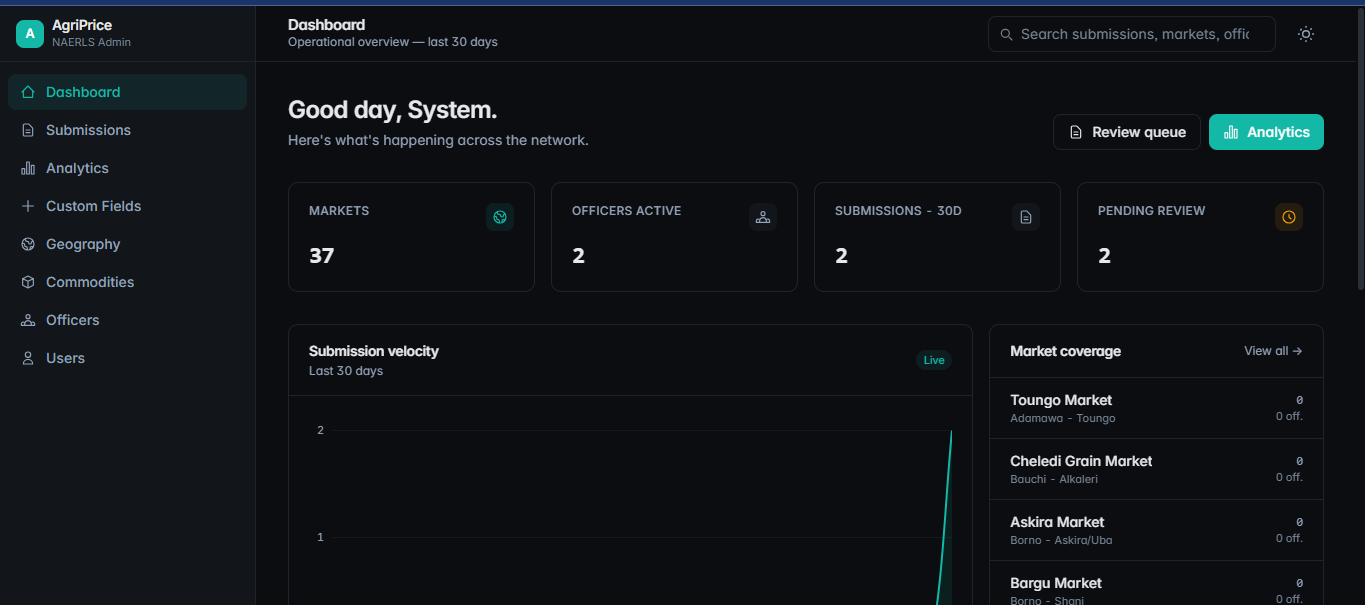Screen dimensions: 1365x605
Task: Open the Commodities section
Action: (x=127, y=282)
